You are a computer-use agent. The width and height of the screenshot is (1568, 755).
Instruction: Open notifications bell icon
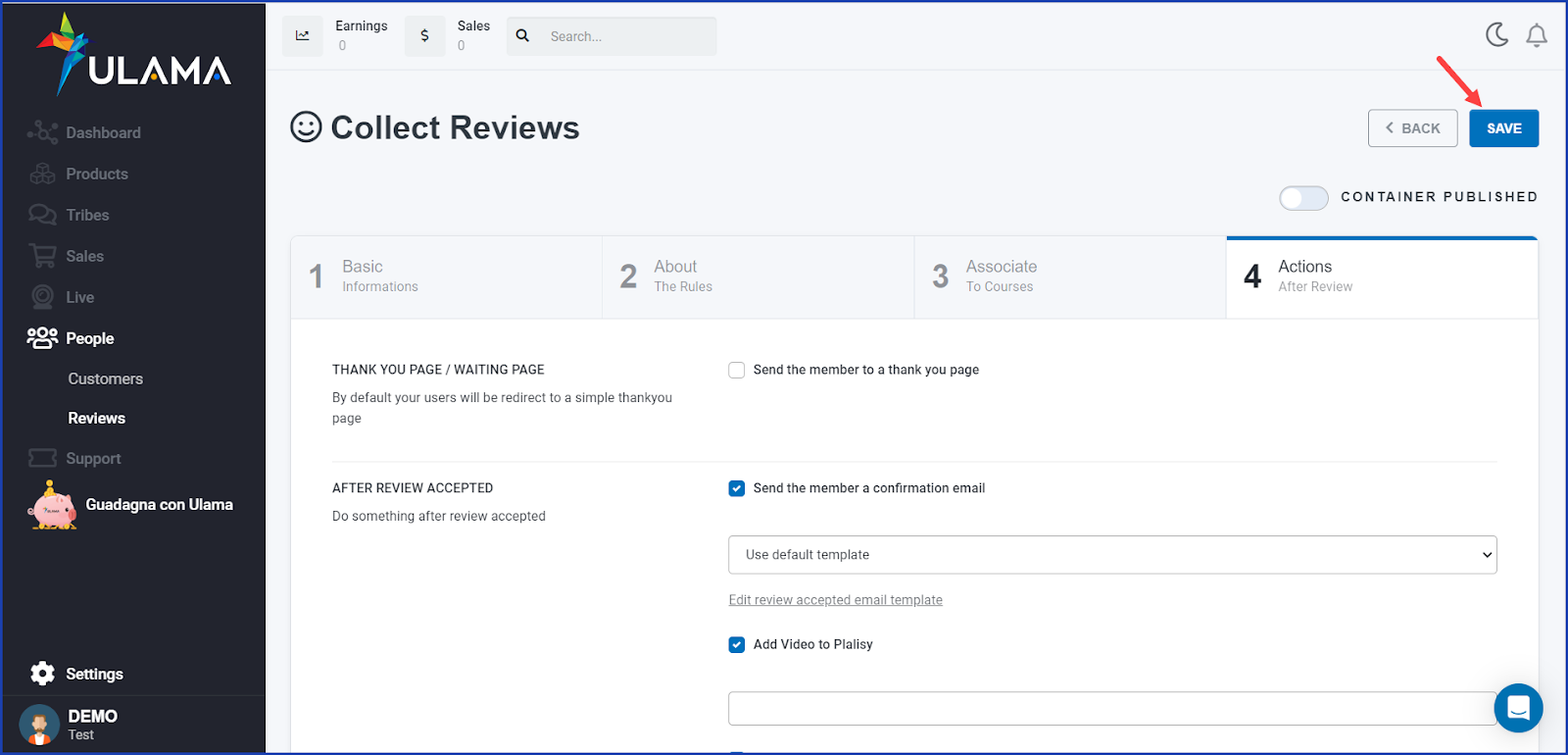1537,36
